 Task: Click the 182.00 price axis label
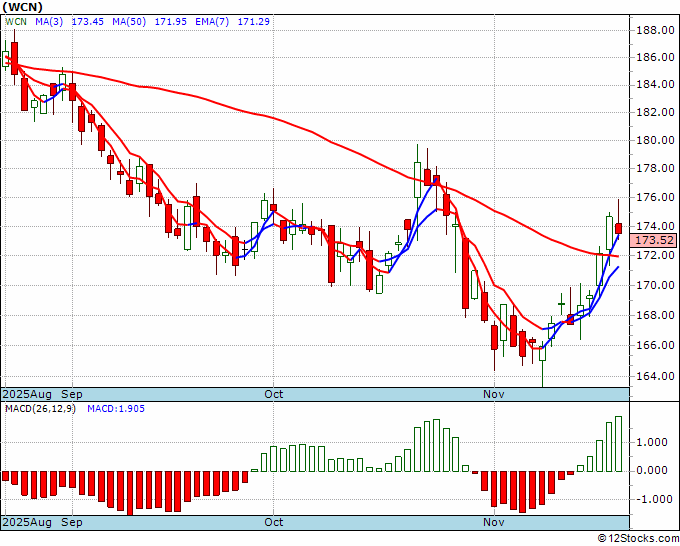click(655, 112)
